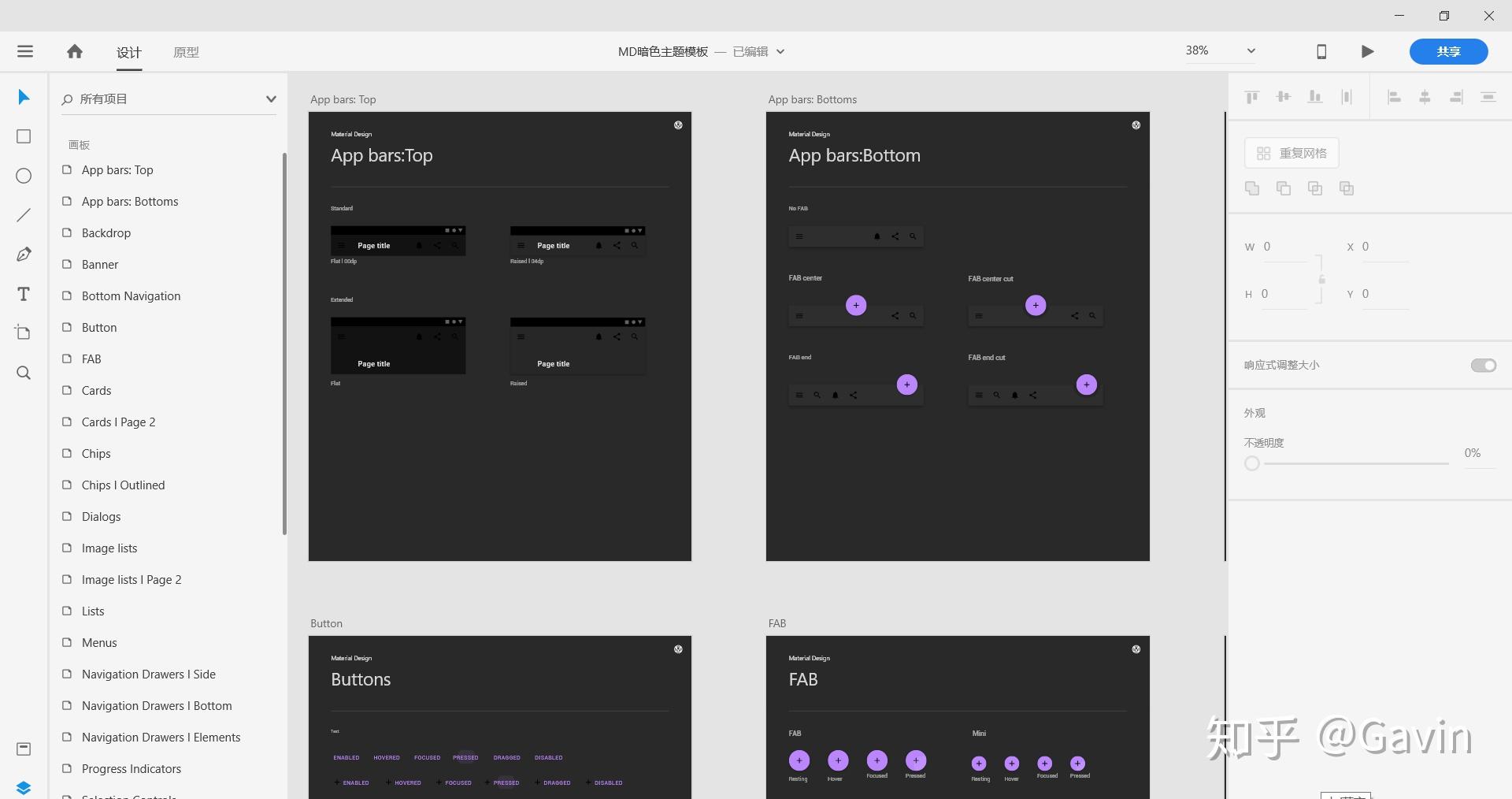This screenshot has width=1512, height=799.
Task: Select the Text tool
Action: coord(24,294)
